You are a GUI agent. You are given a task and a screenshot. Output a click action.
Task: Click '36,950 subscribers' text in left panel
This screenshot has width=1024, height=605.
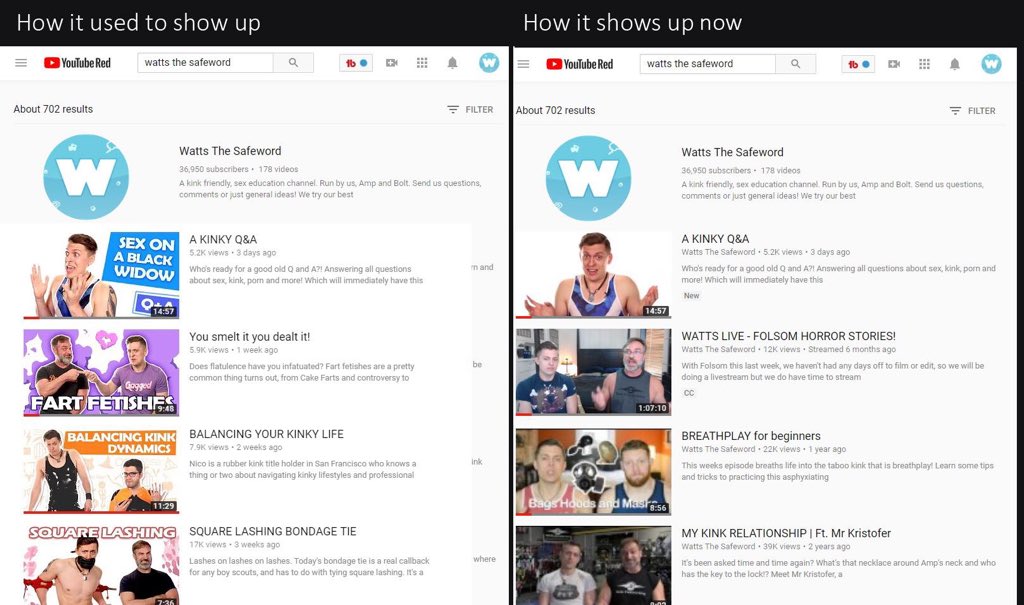[x=214, y=169]
